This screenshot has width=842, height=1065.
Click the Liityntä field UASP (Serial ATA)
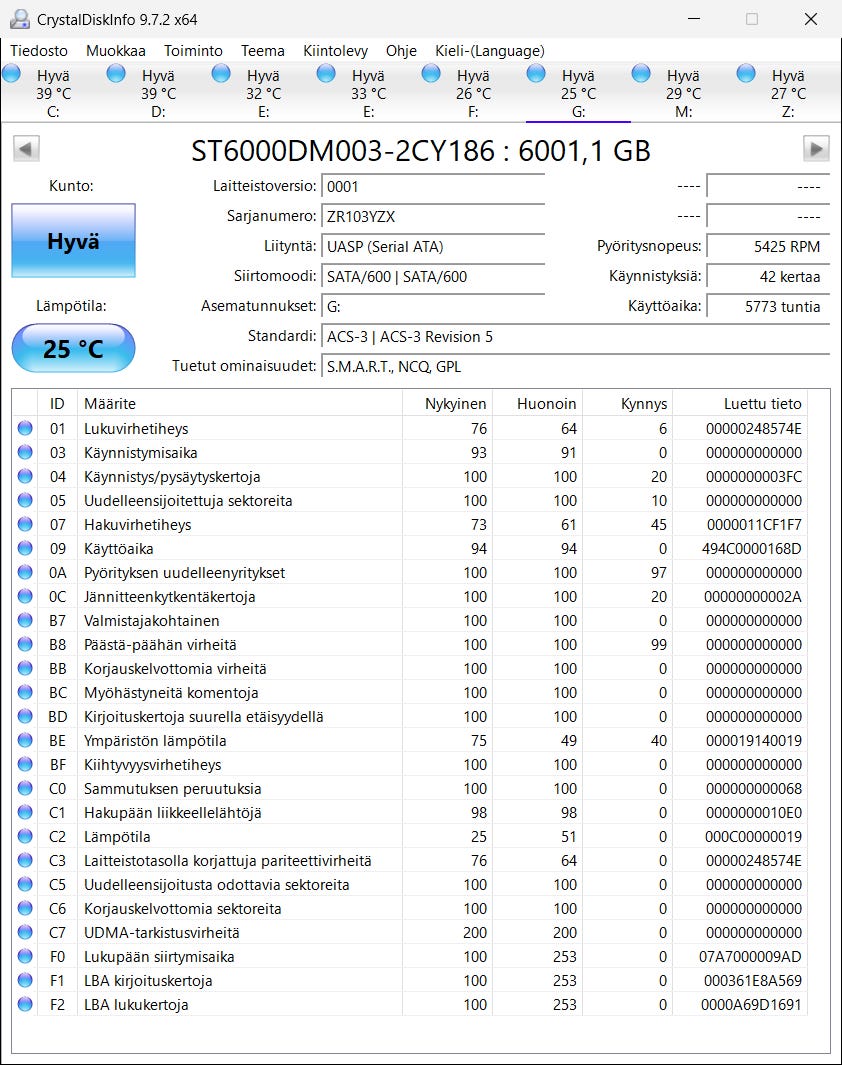click(433, 247)
